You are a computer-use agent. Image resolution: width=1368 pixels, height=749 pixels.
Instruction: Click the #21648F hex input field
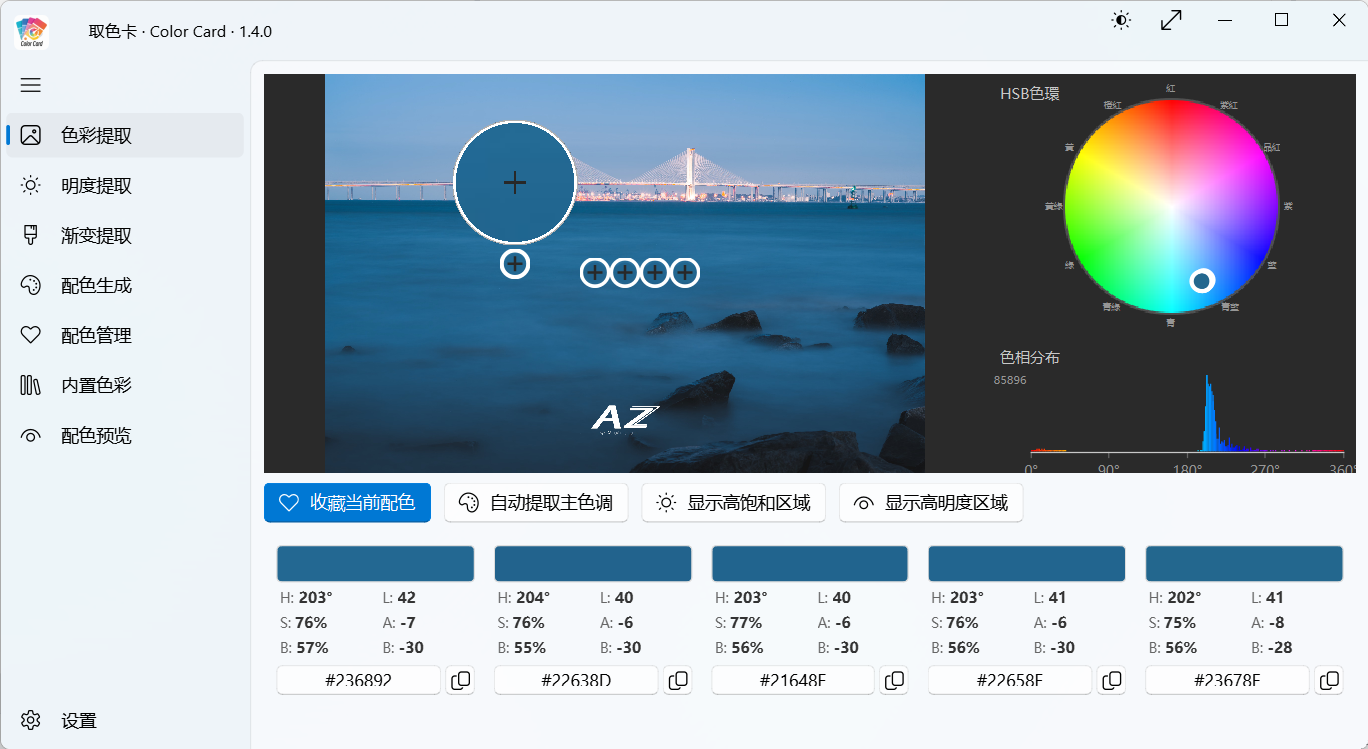(x=793, y=681)
